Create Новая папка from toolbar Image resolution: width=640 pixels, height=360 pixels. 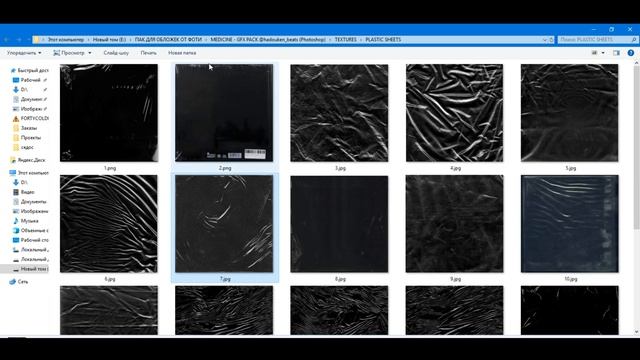[182, 53]
